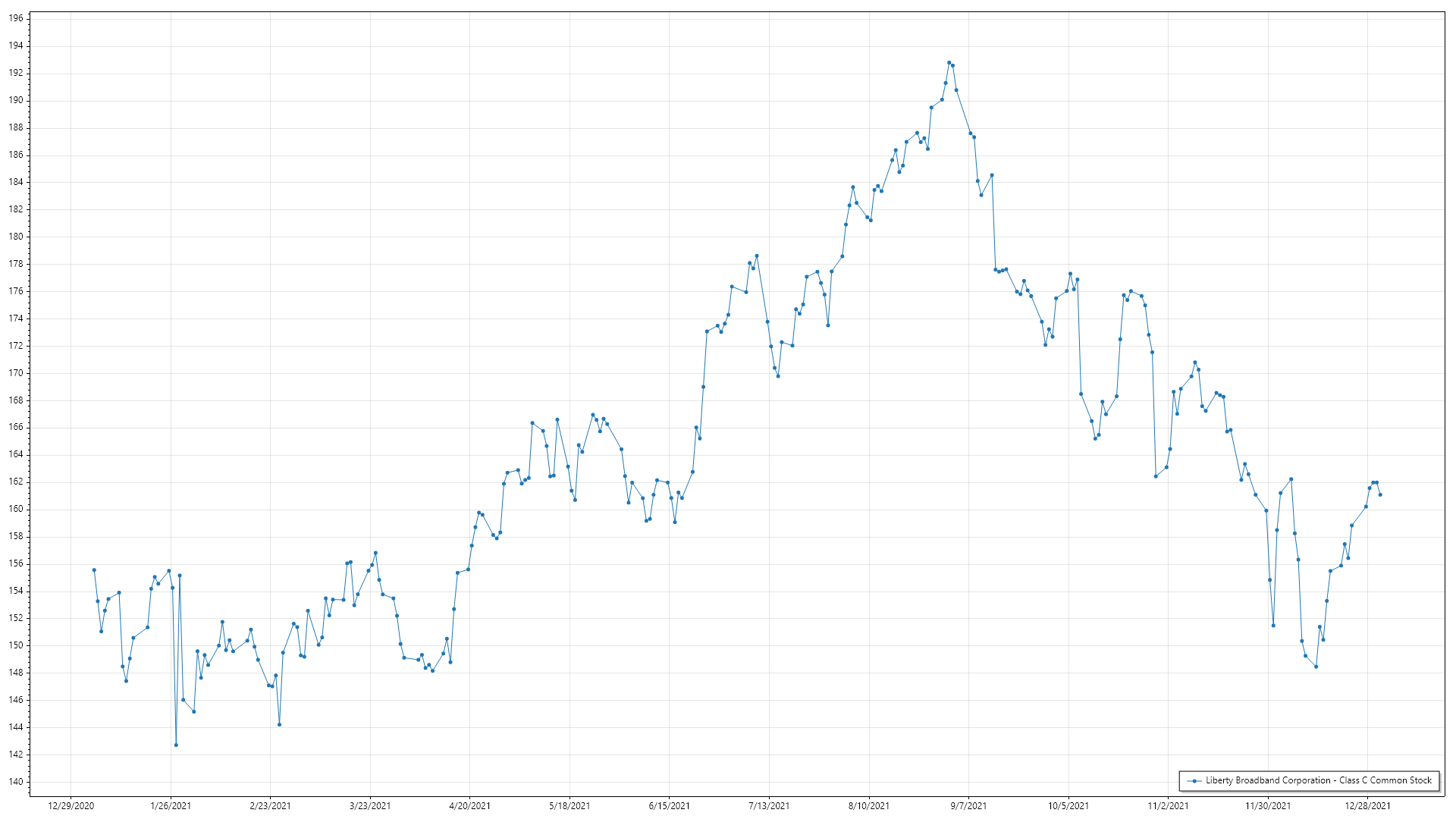The width and height of the screenshot is (1456, 819).
Task: Click the 168 y-axis value label
Action: 16,400
